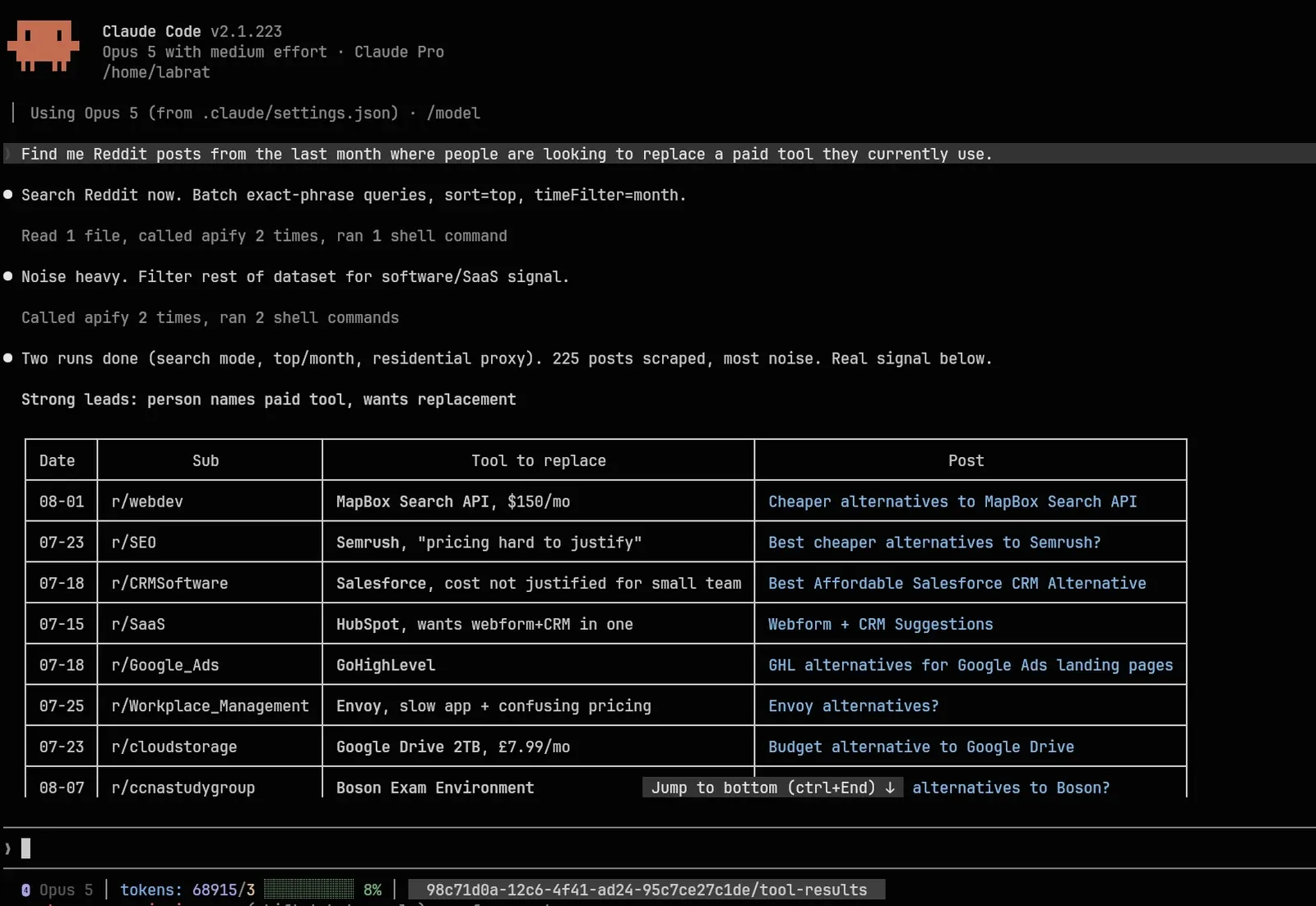Click the tool-results path in status bar
1316x906 pixels.
(x=646, y=890)
